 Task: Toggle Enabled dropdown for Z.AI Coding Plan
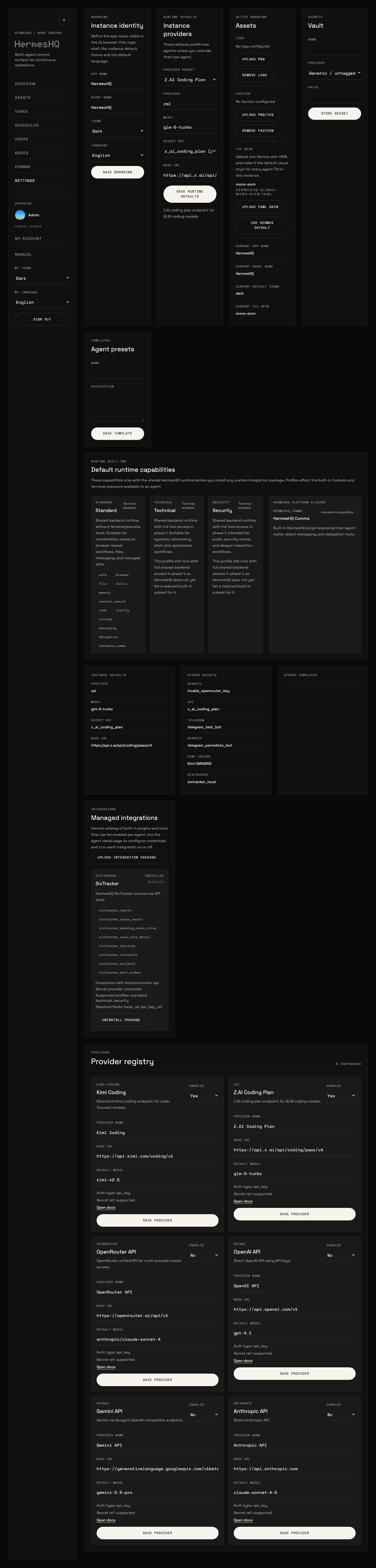[x=341, y=1096]
